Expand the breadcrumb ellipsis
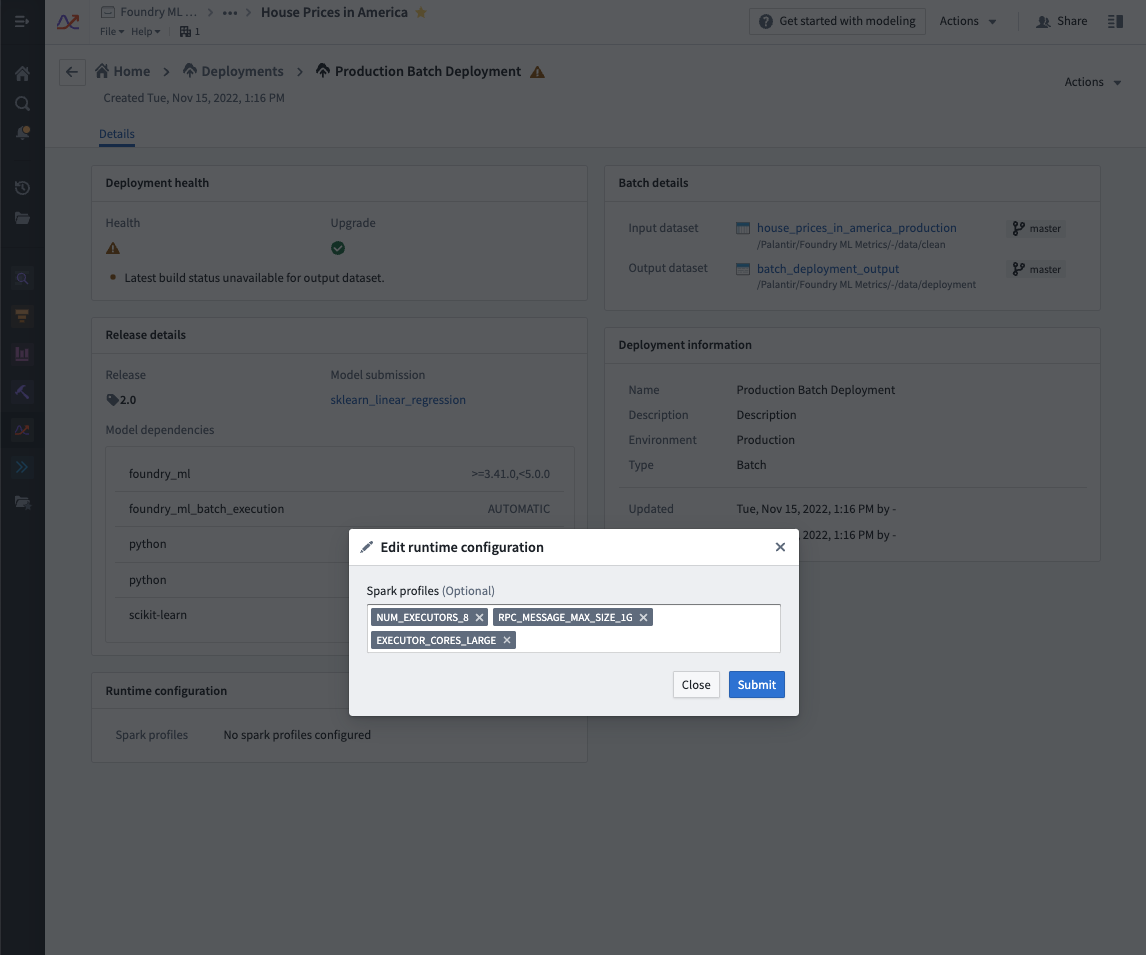This screenshot has width=1146, height=955. pyautogui.click(x=229, y=12)
